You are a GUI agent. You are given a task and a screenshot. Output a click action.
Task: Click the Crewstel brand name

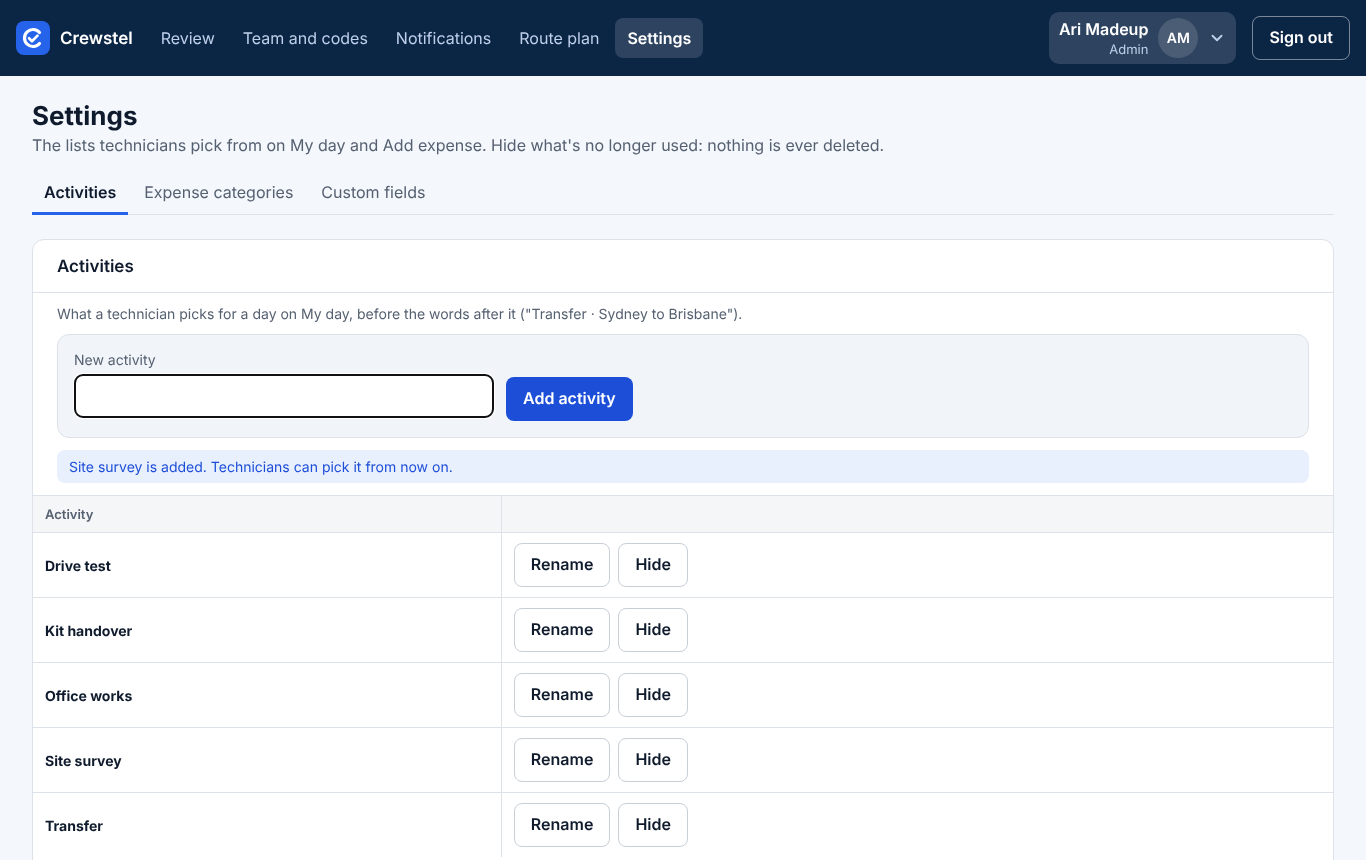(x=96, y=38)
